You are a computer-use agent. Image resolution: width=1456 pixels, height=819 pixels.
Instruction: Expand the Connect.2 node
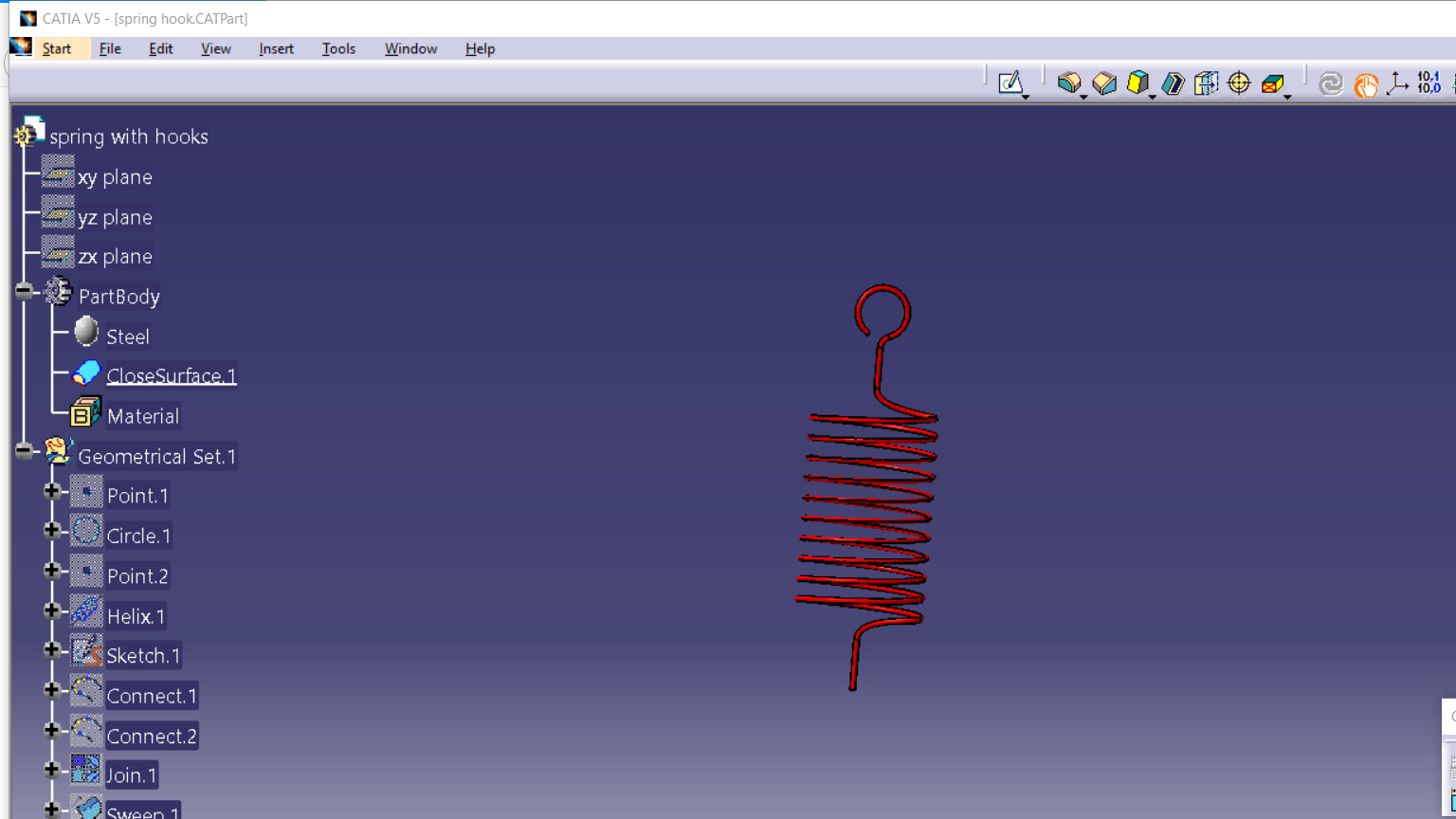[x=52, y=730]
